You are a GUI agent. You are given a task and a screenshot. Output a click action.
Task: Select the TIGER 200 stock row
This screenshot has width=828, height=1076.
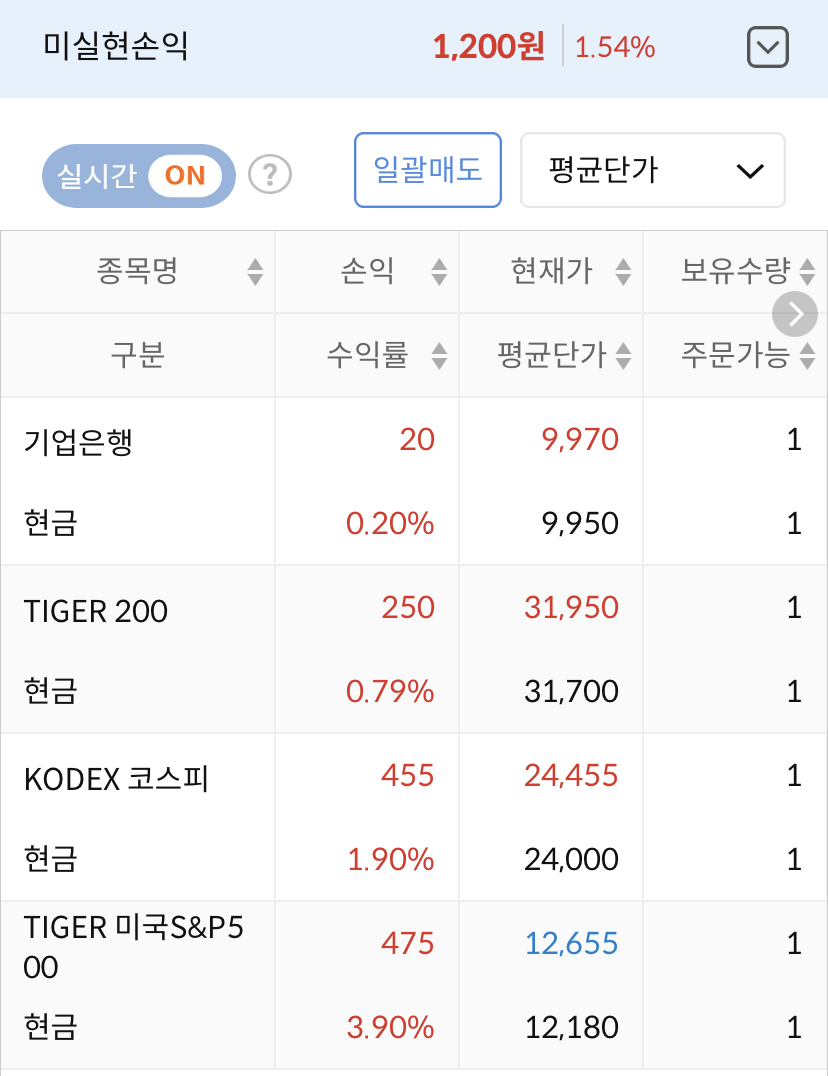pos(414,649)
